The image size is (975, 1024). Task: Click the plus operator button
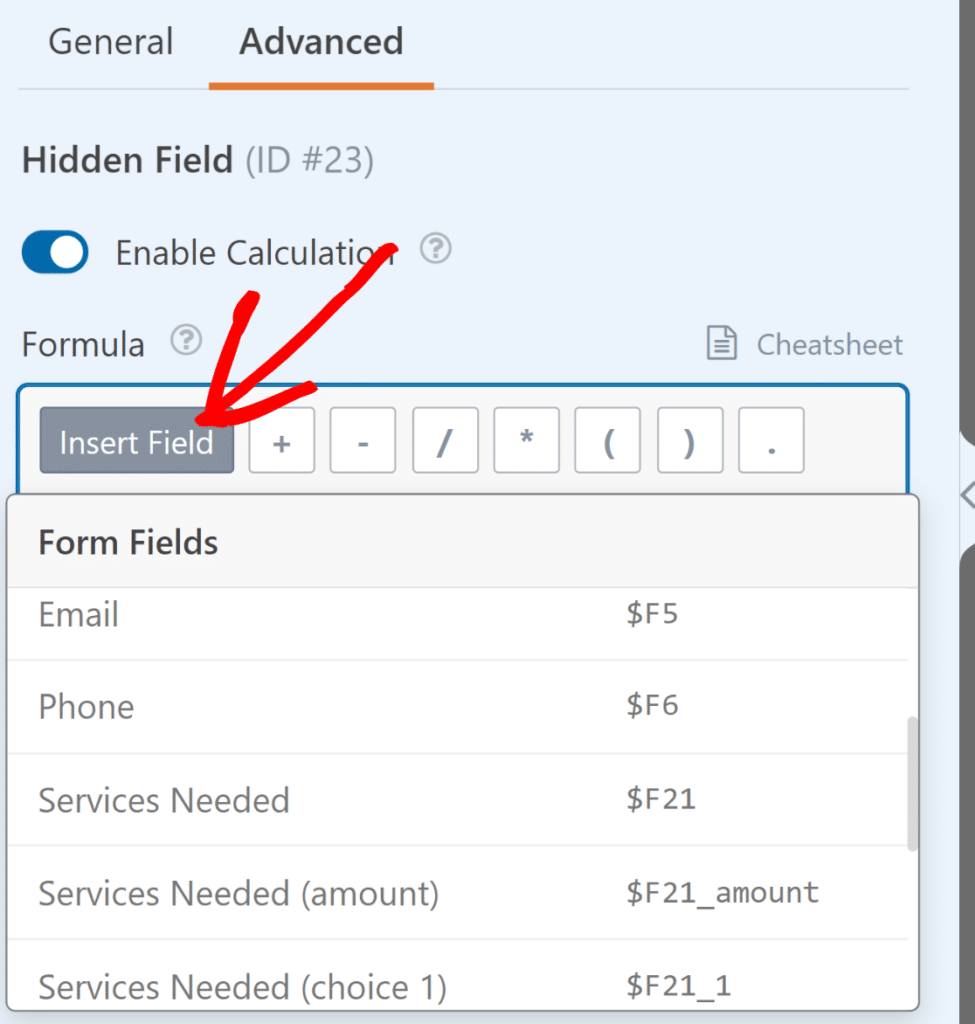[x=281, y=440]
